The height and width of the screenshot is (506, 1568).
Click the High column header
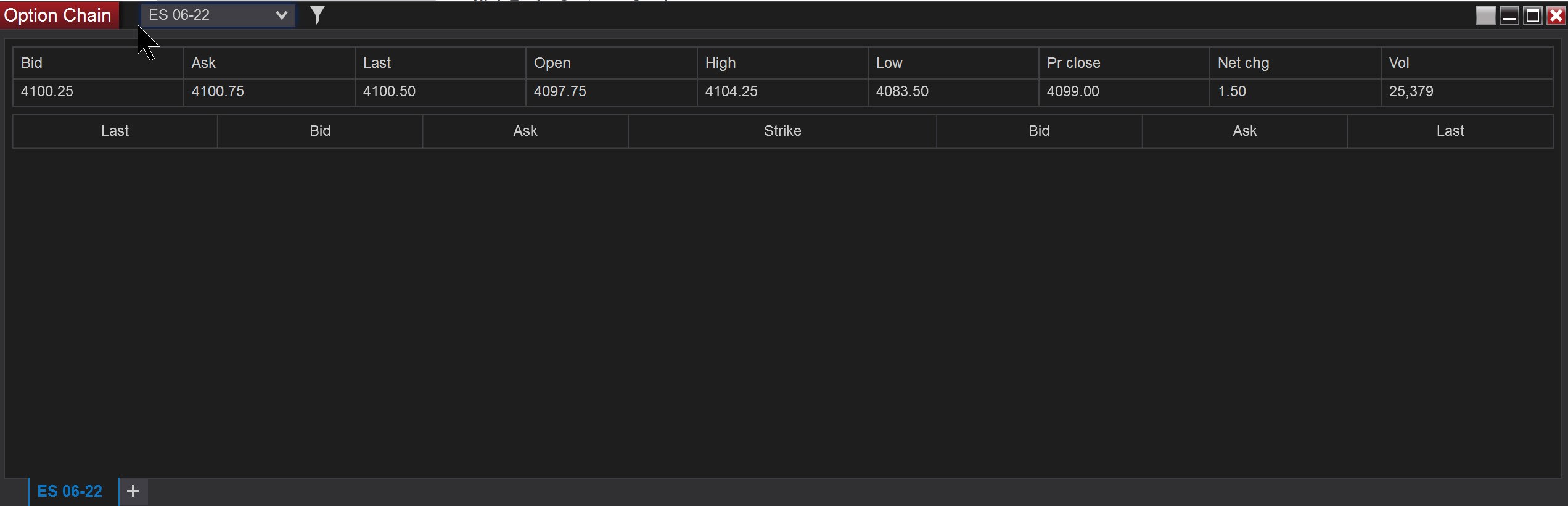pos(782,63)
